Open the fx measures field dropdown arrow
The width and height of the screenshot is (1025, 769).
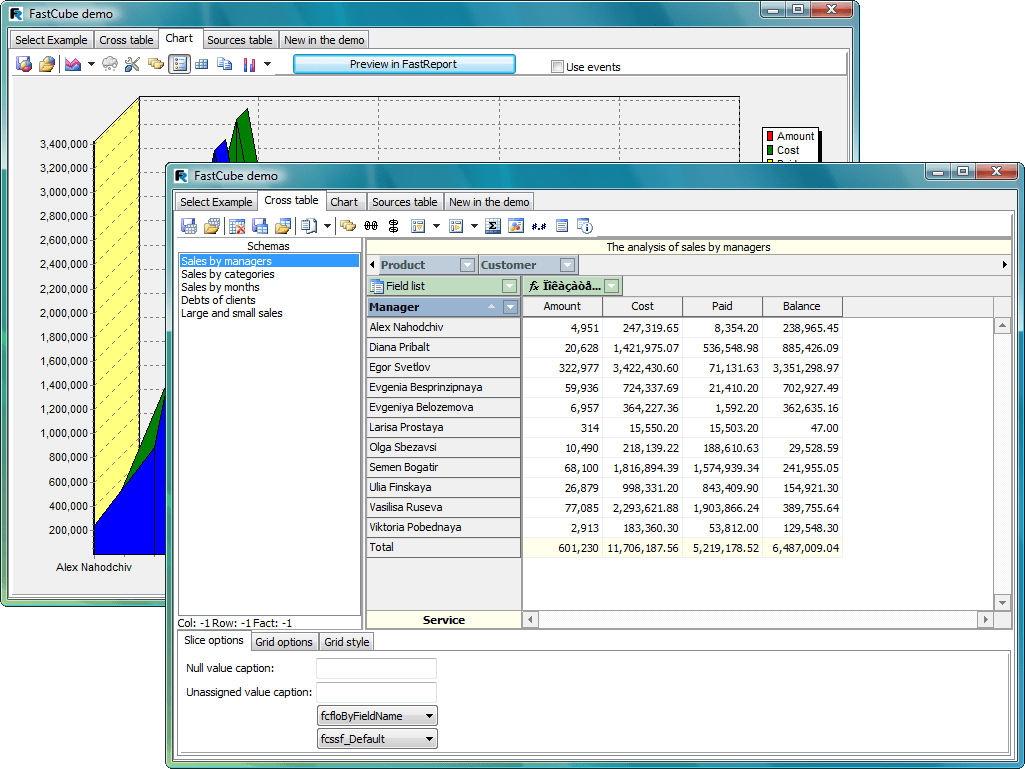pyautogui.click(x=611, y=286)
